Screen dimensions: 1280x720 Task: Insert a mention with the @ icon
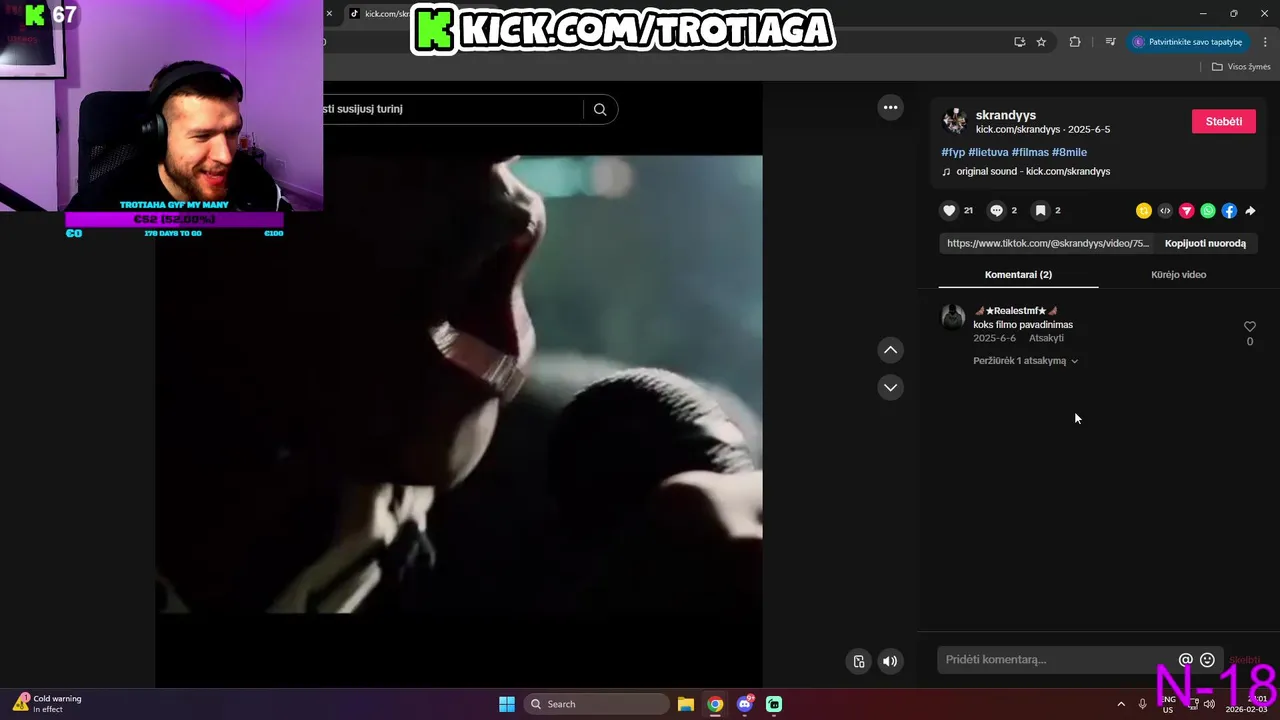(x=1185, y=660)
